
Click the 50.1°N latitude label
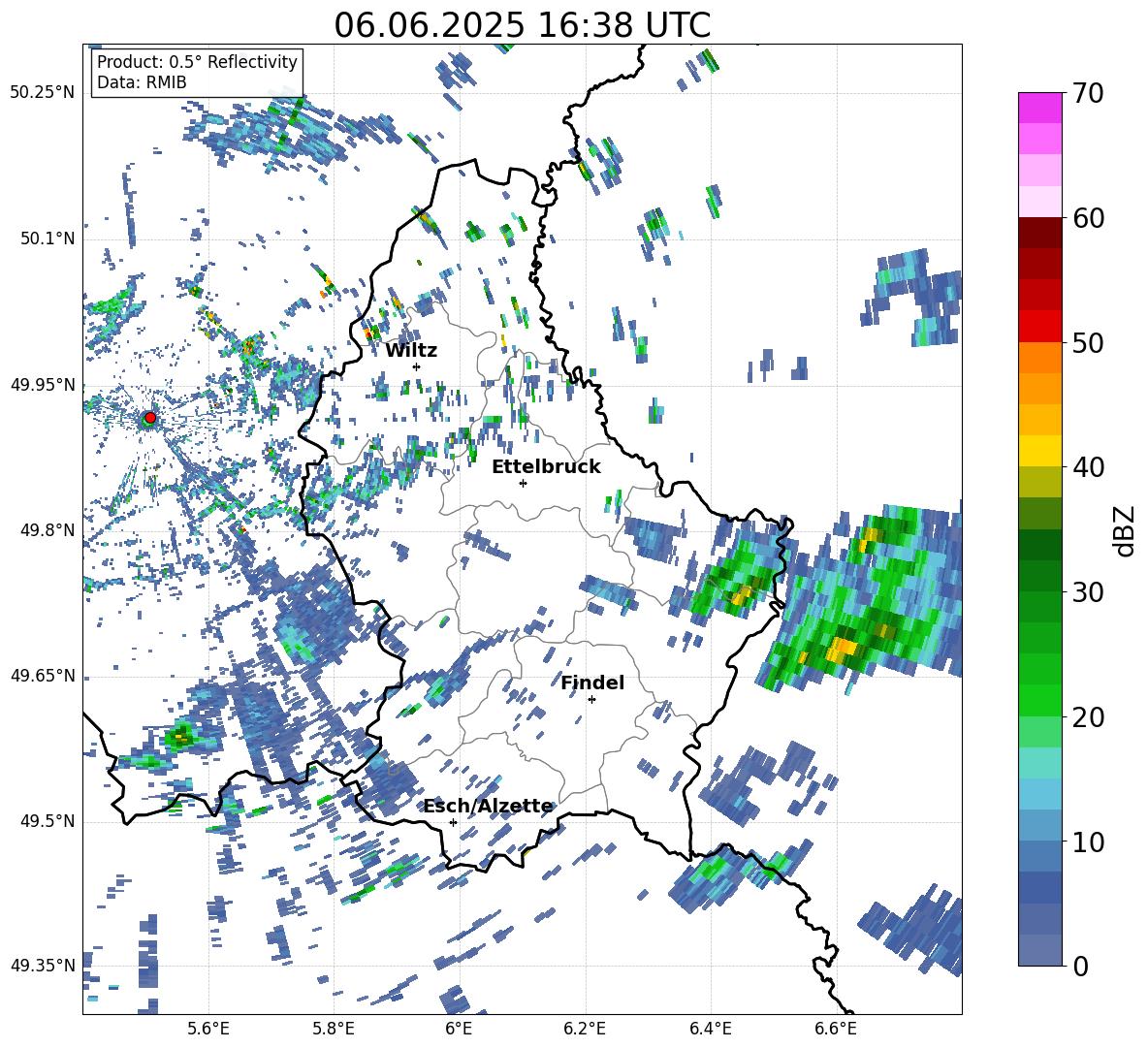pyautogui.click(x=48, y=238)
